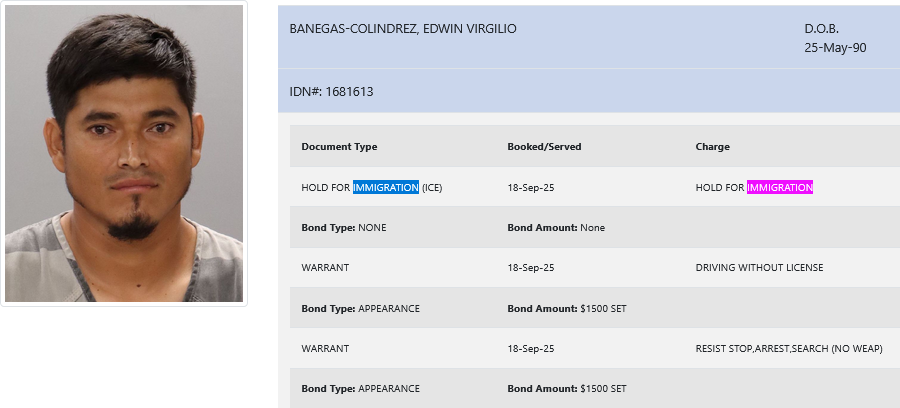Click the Booked/Served column header
The width and height of the screenshot is (900, 408).
pyautogui.click(x=544, y=146)
